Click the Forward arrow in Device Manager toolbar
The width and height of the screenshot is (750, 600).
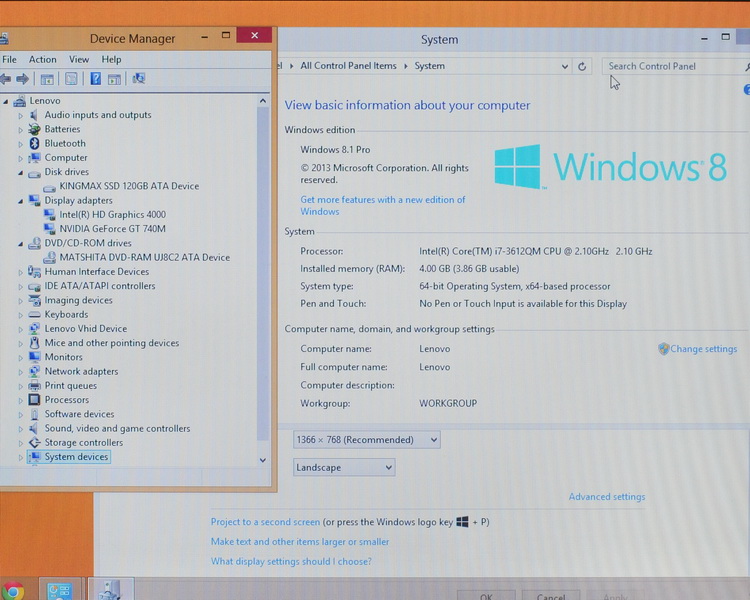point(22,79)
